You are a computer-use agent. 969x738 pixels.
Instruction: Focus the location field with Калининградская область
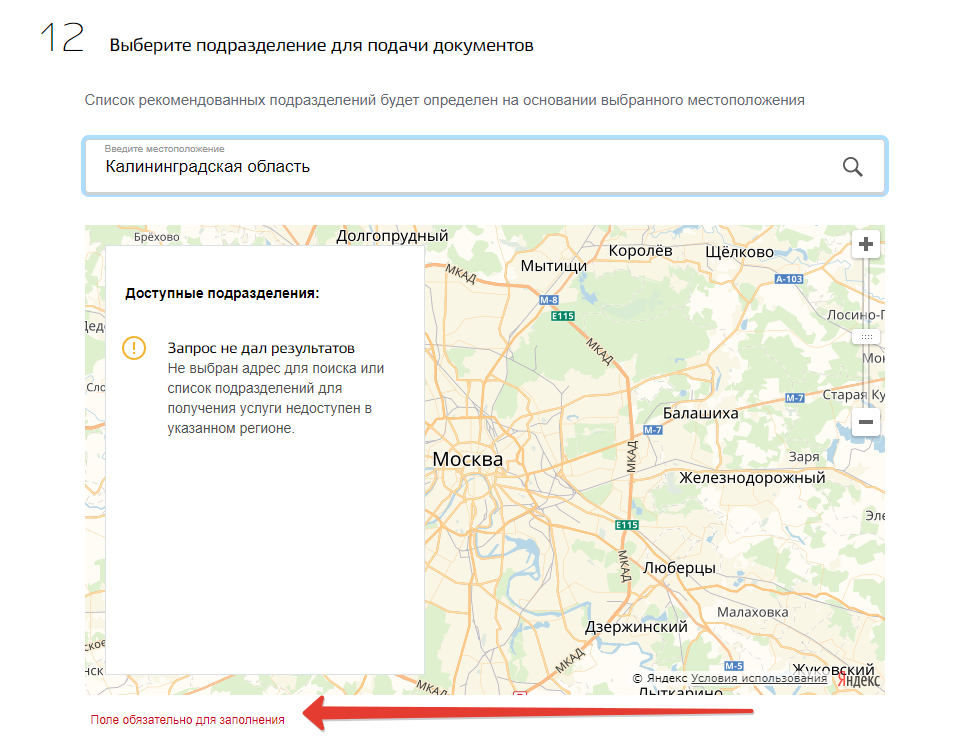460,167
